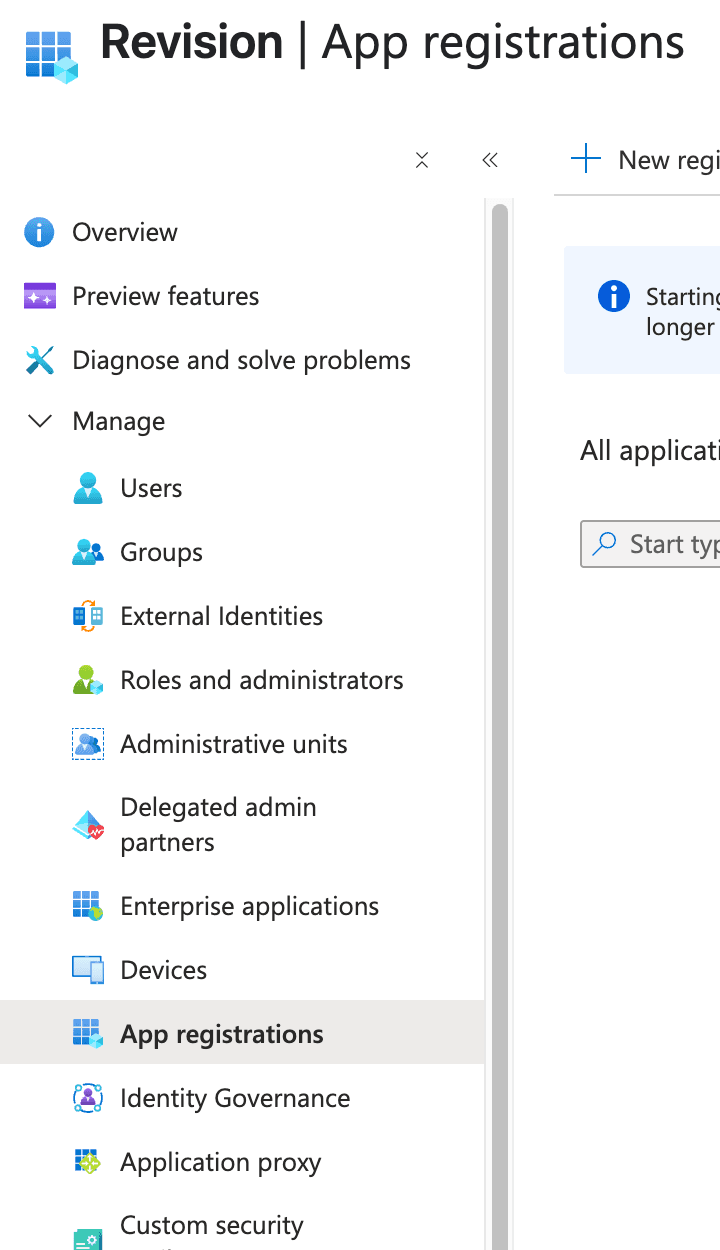Viewport: 720px width, 1250px height.
Task: Collapse the Manage section chevron
Action: point(40,421)
